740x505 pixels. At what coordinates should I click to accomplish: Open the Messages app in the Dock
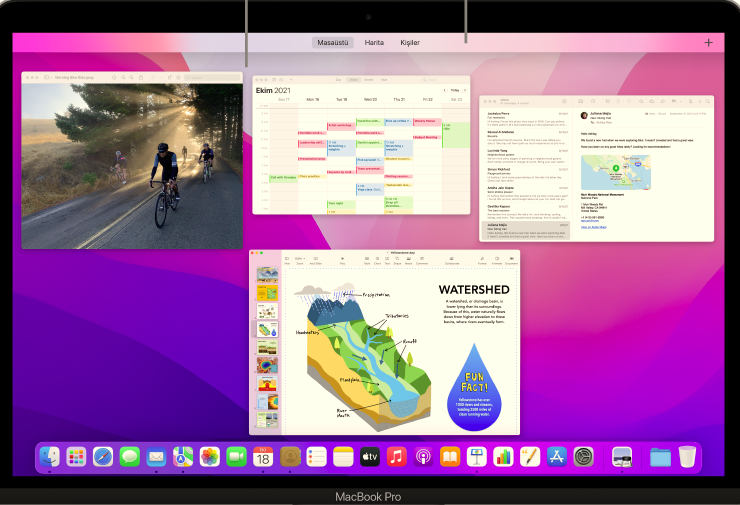[129, 457]
